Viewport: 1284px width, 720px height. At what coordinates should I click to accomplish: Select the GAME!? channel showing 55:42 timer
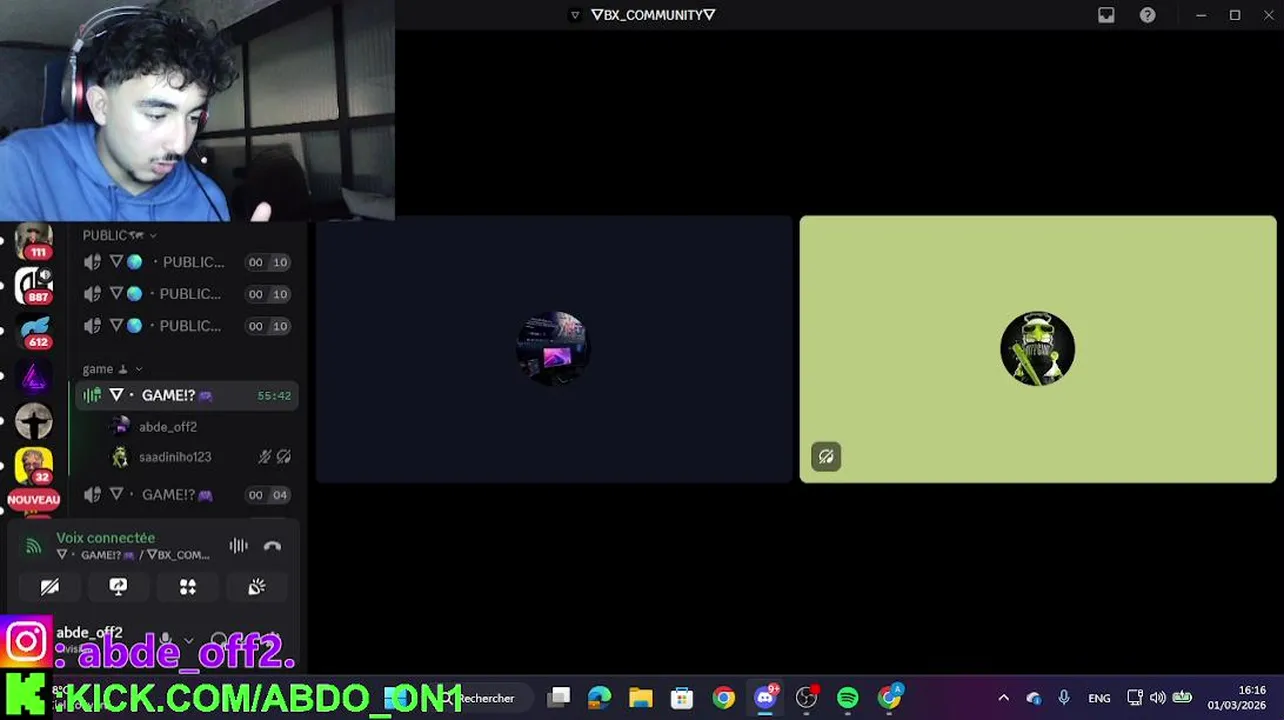pos(188,396)
